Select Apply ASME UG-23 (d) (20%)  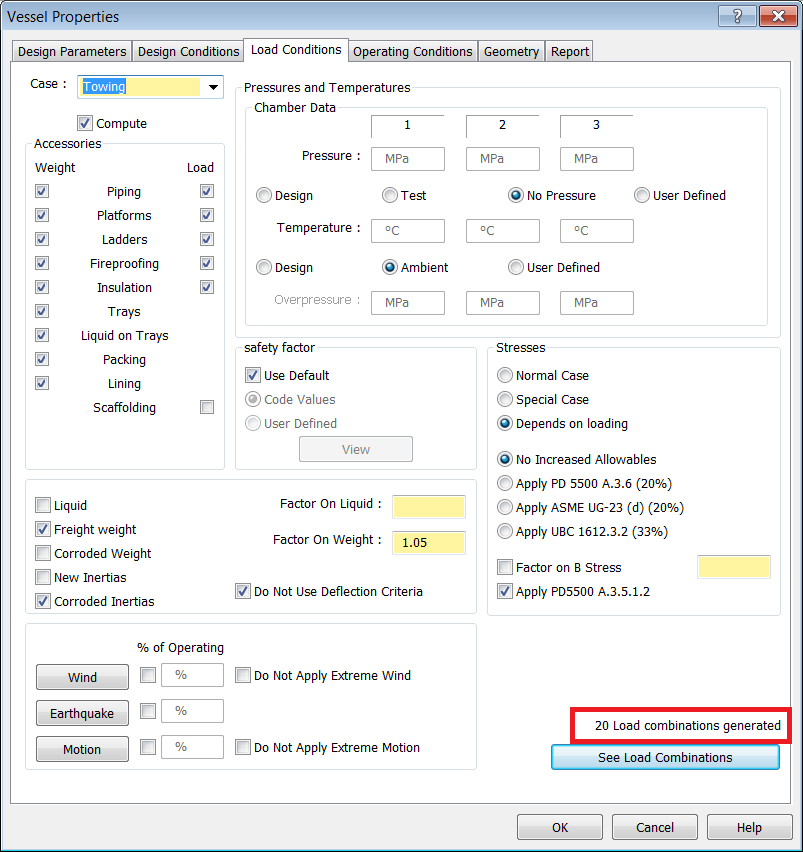coord(505,508)
